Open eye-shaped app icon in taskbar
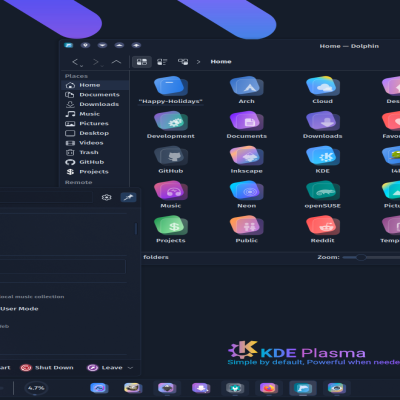The image size is (400, 400). 336,388
